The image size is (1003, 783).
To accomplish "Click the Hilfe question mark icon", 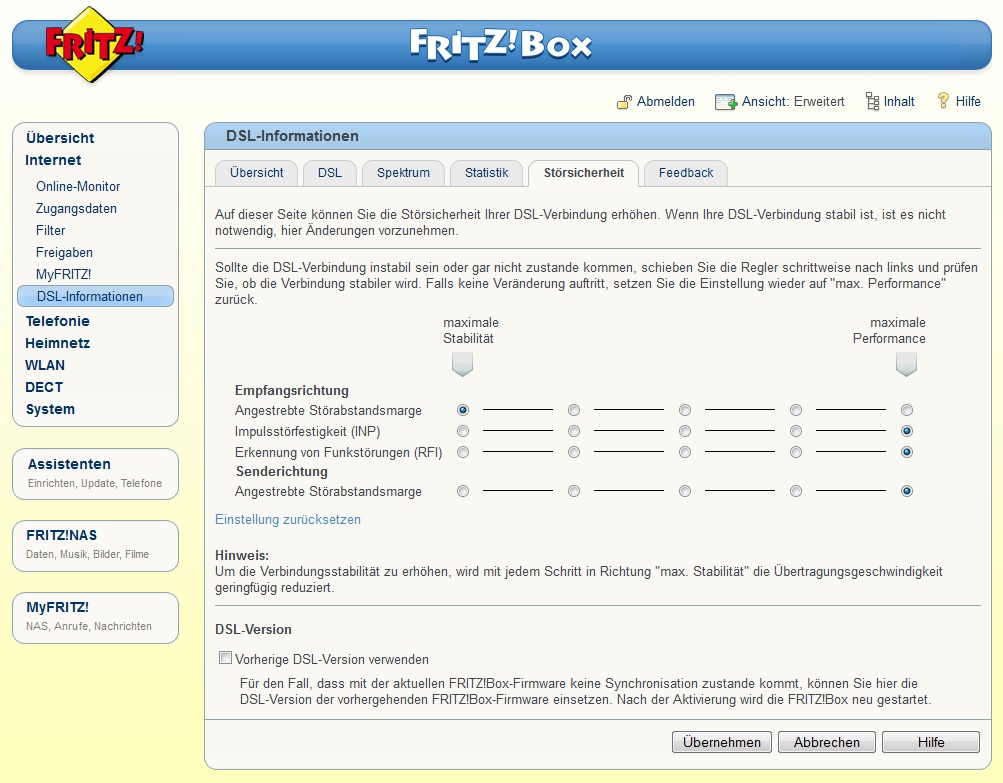I will 943,100.
